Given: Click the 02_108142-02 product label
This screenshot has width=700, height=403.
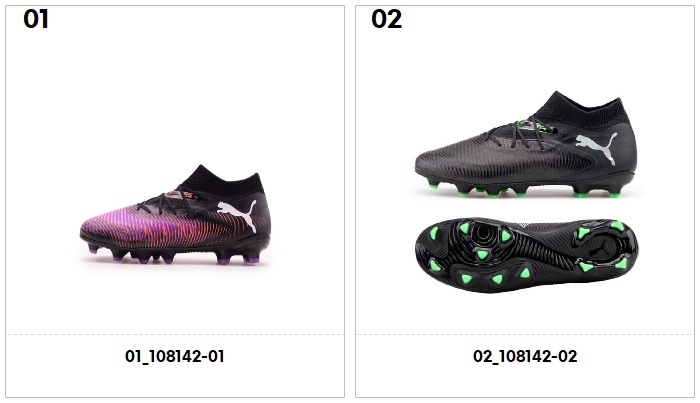Looking at the screenshot, I should coord(525,356).
